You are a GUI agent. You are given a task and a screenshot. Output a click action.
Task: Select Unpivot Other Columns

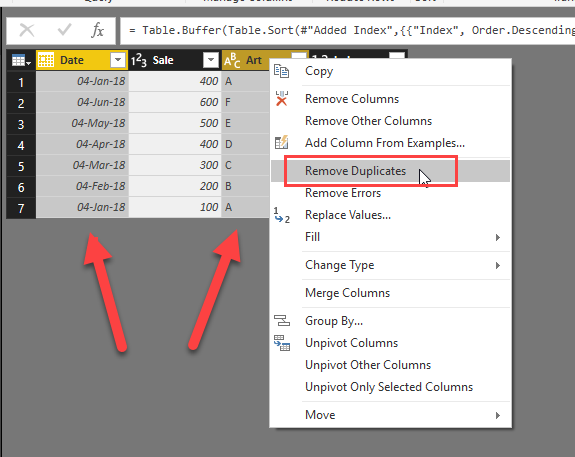click(x=390, y=365)
